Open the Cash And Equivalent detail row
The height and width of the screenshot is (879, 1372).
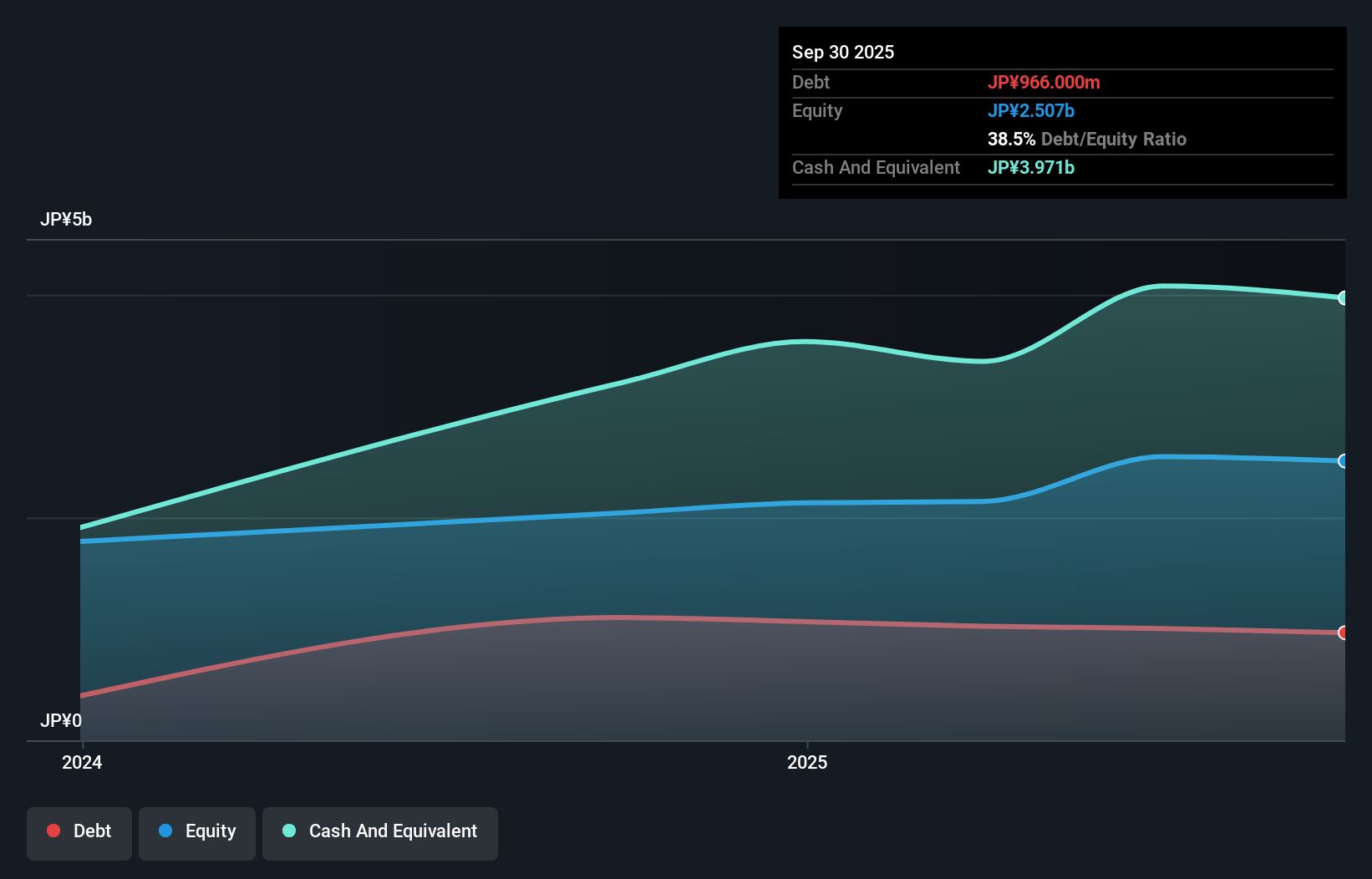click(876, 167)
